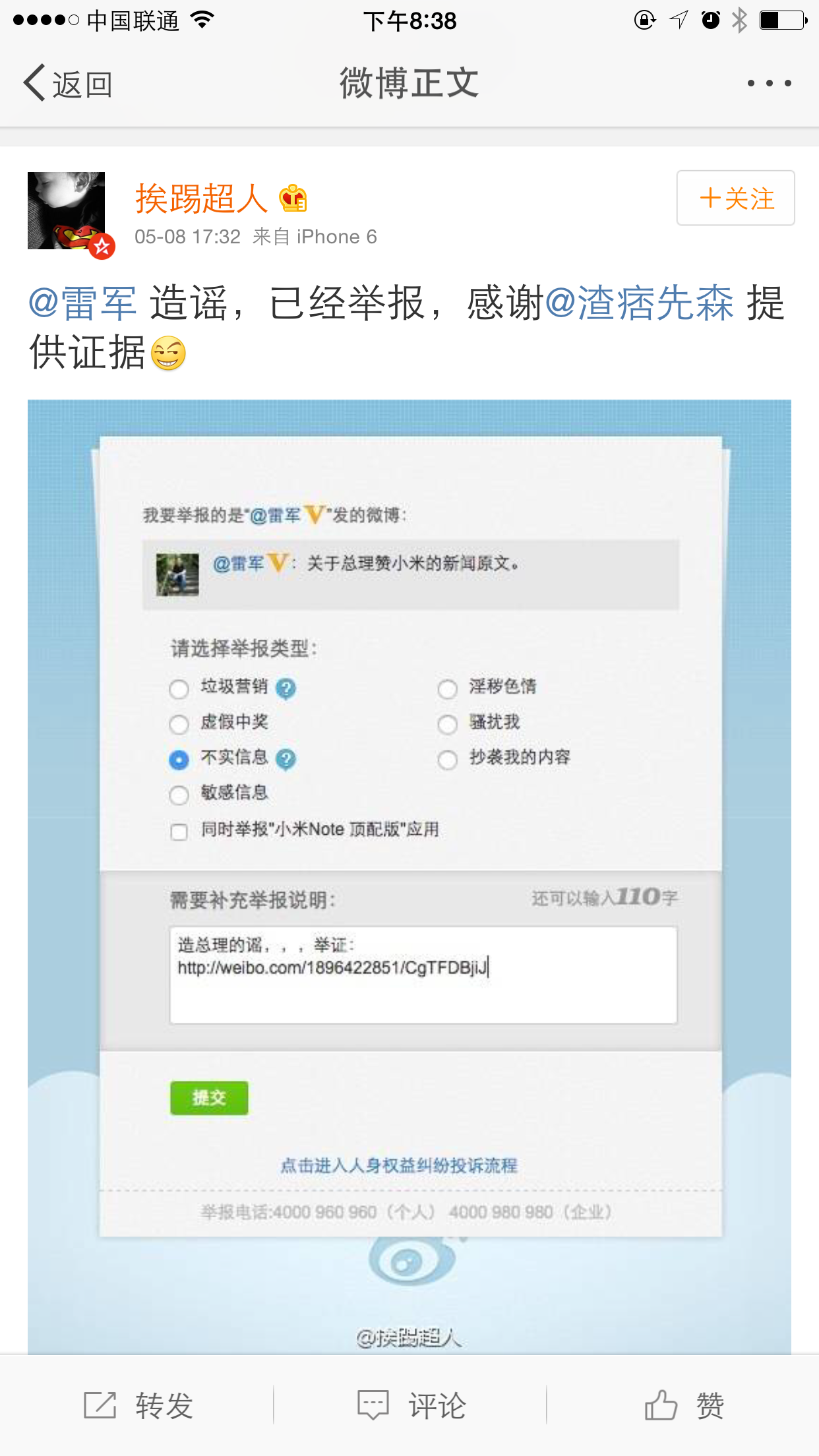The width and height of the screenshot is (819, 1456).
Task: Tap the crown membership badge
Action: pos(293,198)
